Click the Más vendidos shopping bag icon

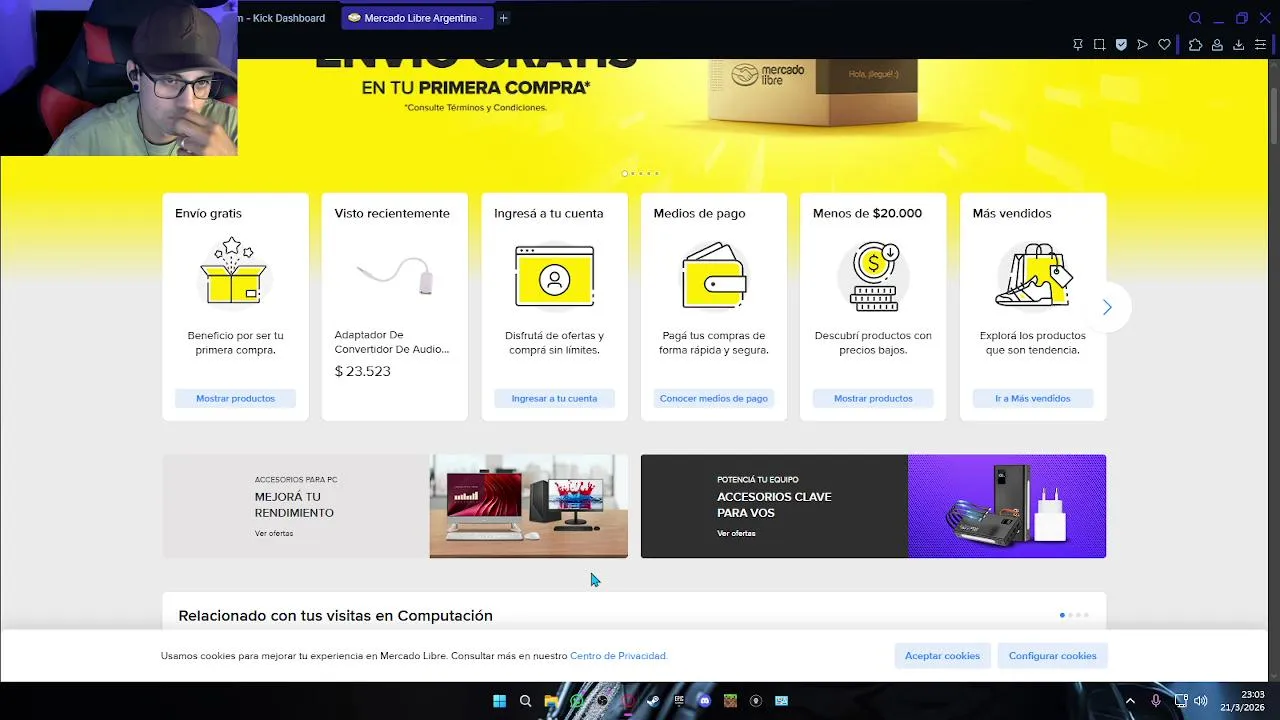click(1033, 274)
